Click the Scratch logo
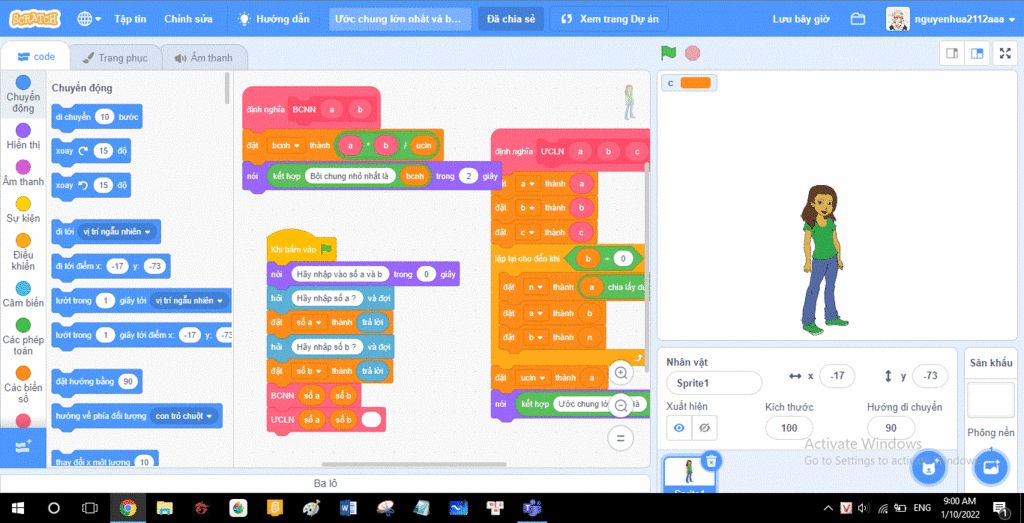The image size is (1024, 523). click(x=35, y=19)
